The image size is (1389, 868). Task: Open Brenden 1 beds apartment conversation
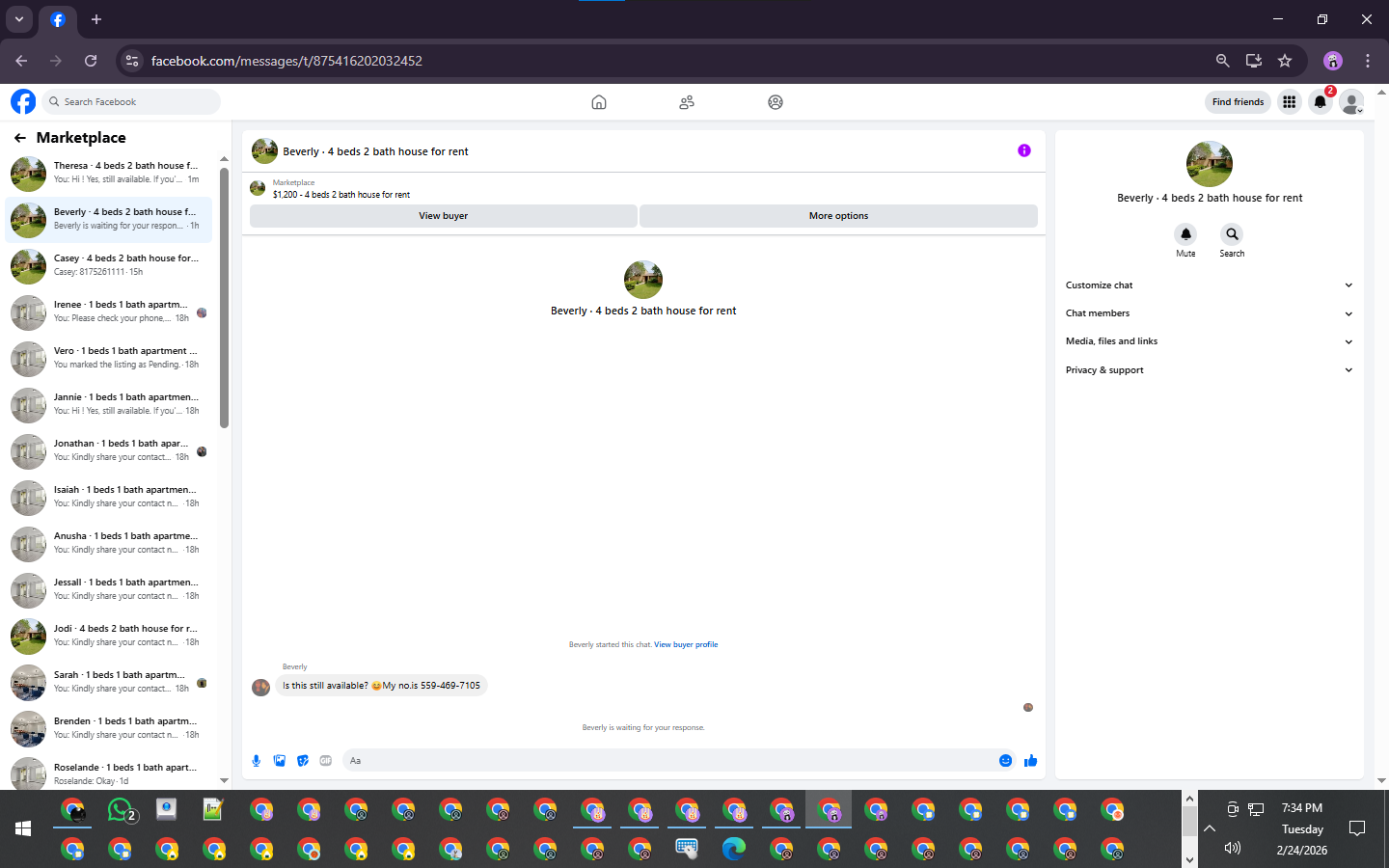click(109, 729)
